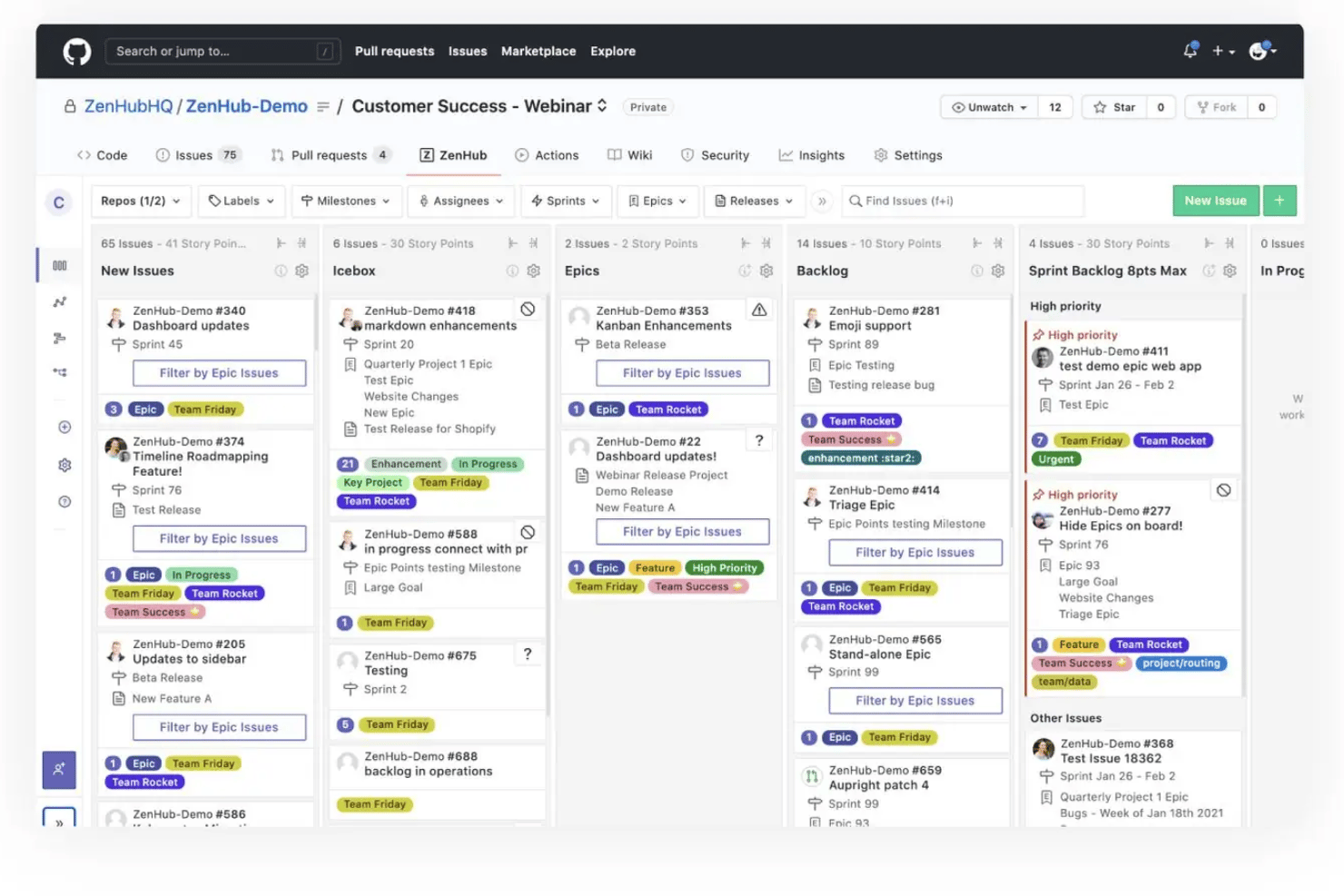Switch to the Code tab
The width and height of the screenshot is (1344, 896).
103,155
